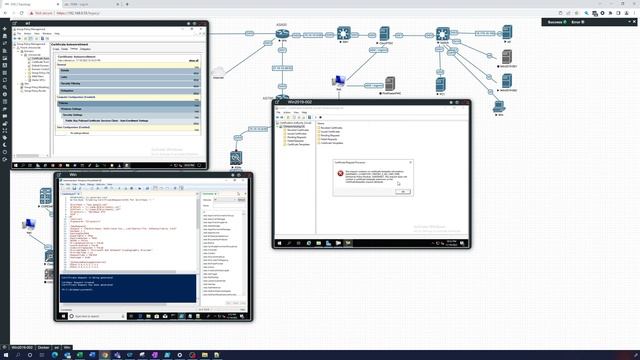Image resolution: width=640 pixels, height=360 pixels.
Task: Click the blue PowerShell console pane in ISE
Action: [x=128, y=288]
